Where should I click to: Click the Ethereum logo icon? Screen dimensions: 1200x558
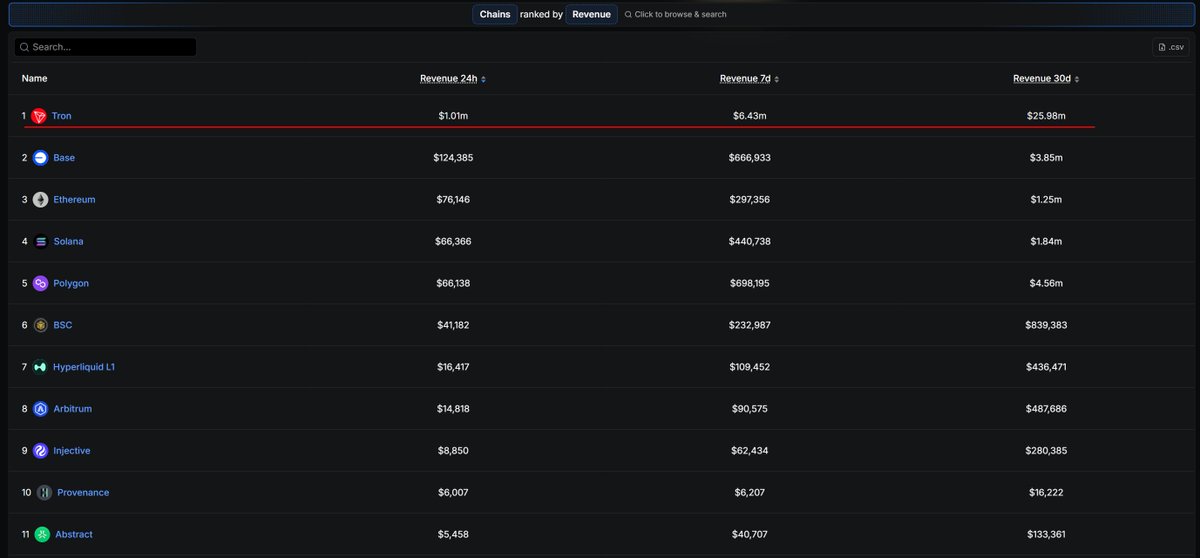coord(40,200)
